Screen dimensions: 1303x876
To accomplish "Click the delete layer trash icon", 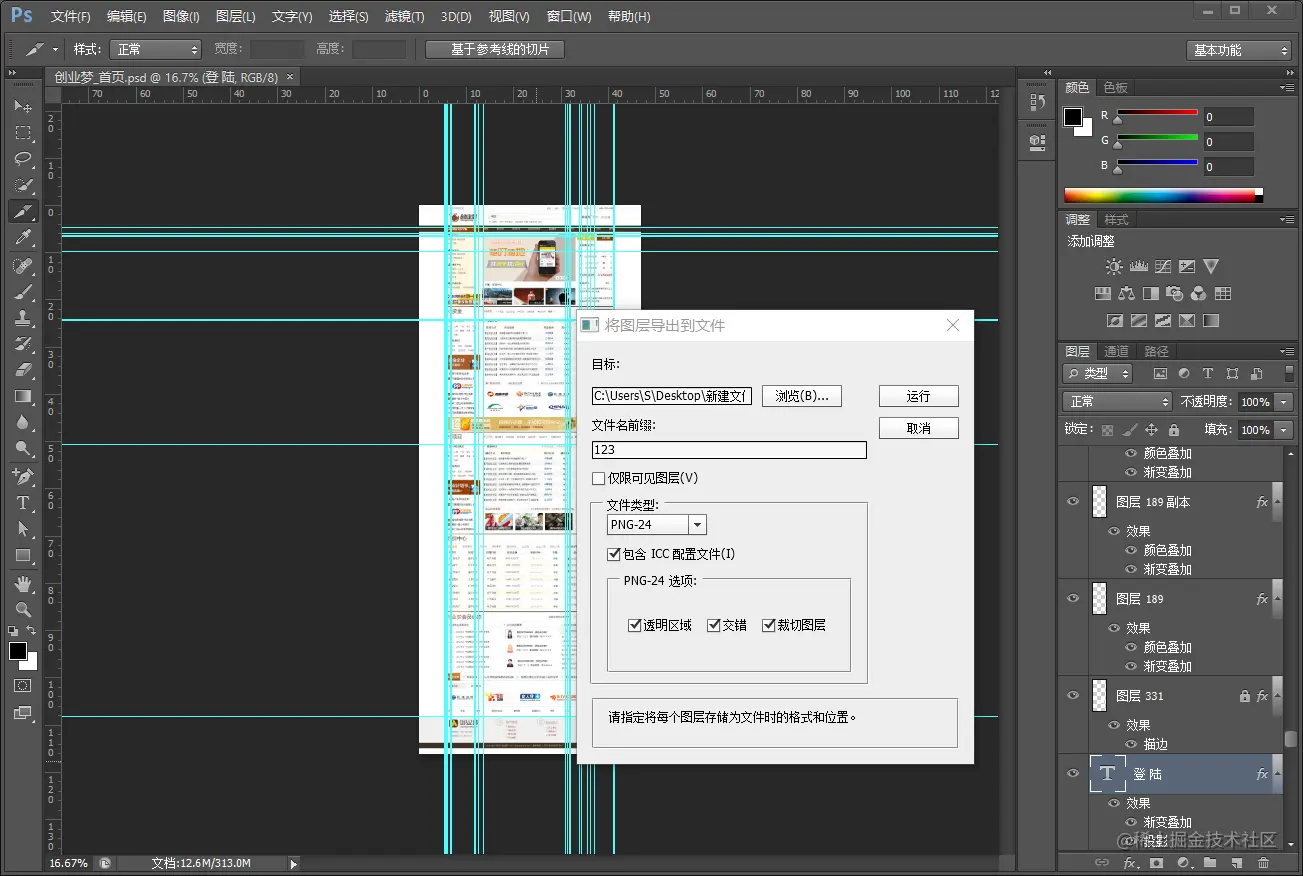I will tap(1263, 862).
